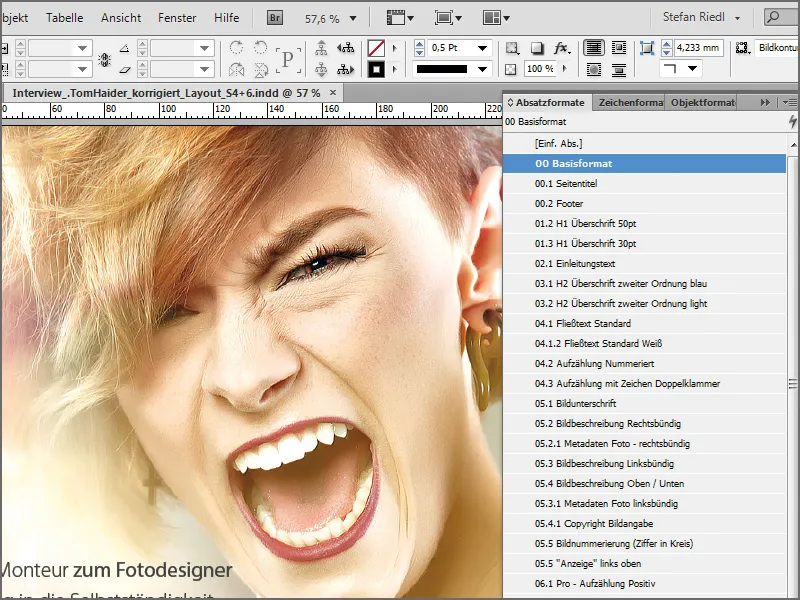The image size is (800, 600).
Task: Open the shear angle dropdown
Action: pyautogui.click(x=205, y=69)
